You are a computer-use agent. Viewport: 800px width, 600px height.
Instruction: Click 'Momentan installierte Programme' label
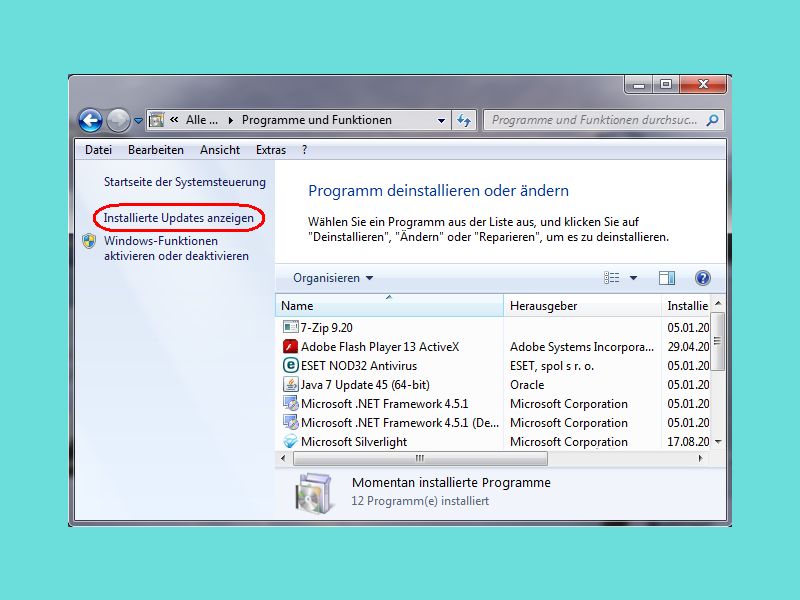click(452, 483)
